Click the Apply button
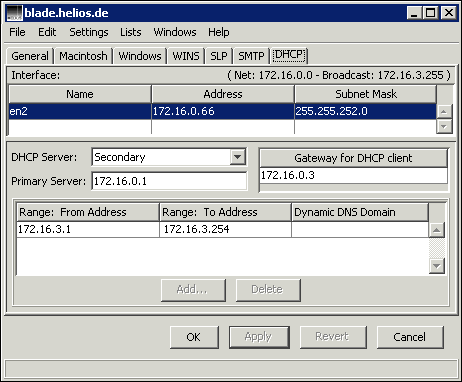The height and width of the screenshot is (382, 462). click(259, 337)
